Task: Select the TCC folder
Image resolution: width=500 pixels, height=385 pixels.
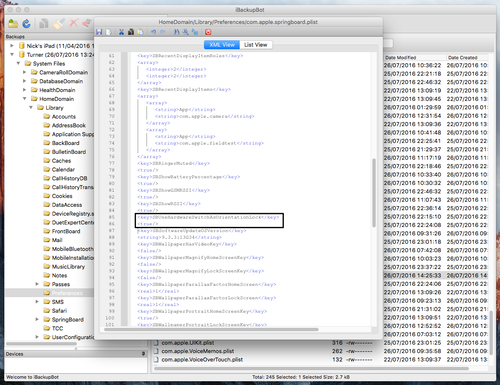Action: 57,328
